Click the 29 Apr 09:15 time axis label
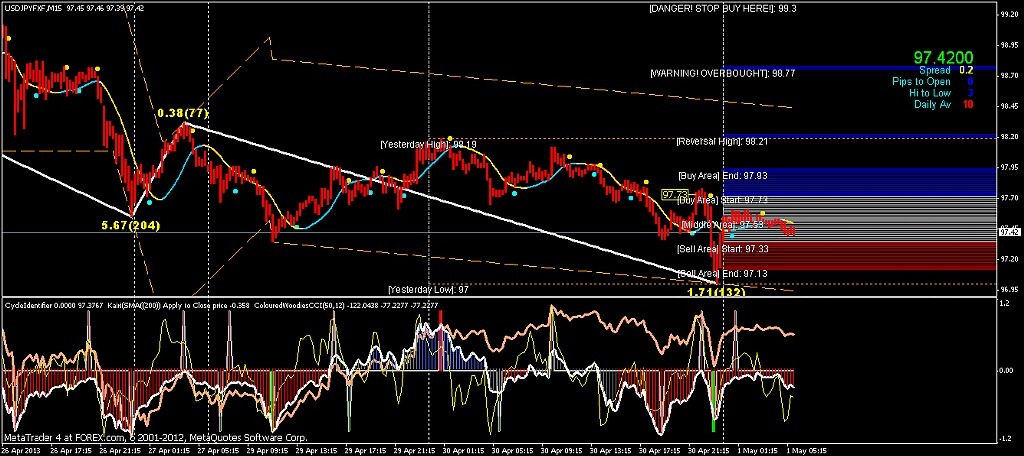1024x456 pixels. [265, 450]
